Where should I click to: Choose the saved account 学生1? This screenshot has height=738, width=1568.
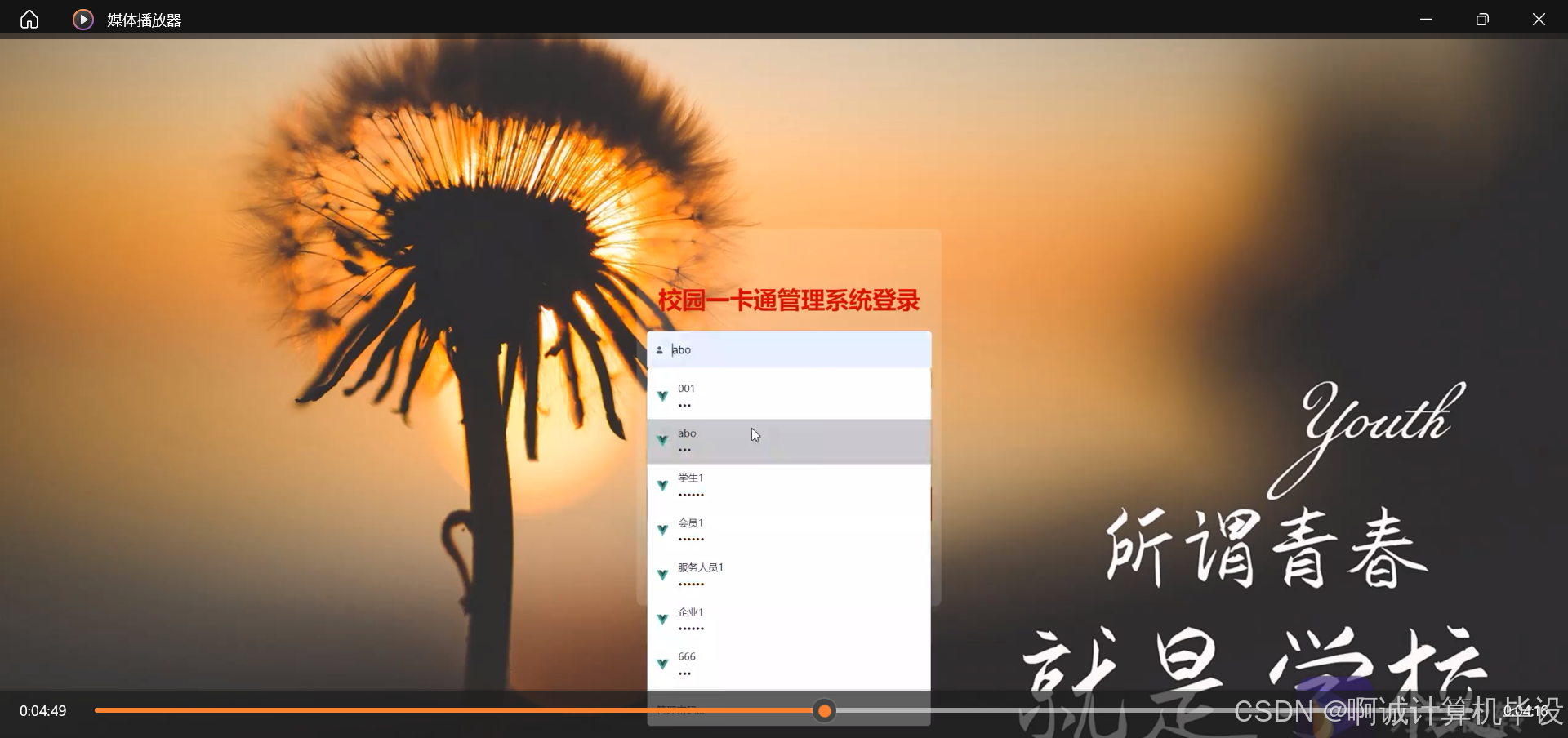(x=789, y=487)
